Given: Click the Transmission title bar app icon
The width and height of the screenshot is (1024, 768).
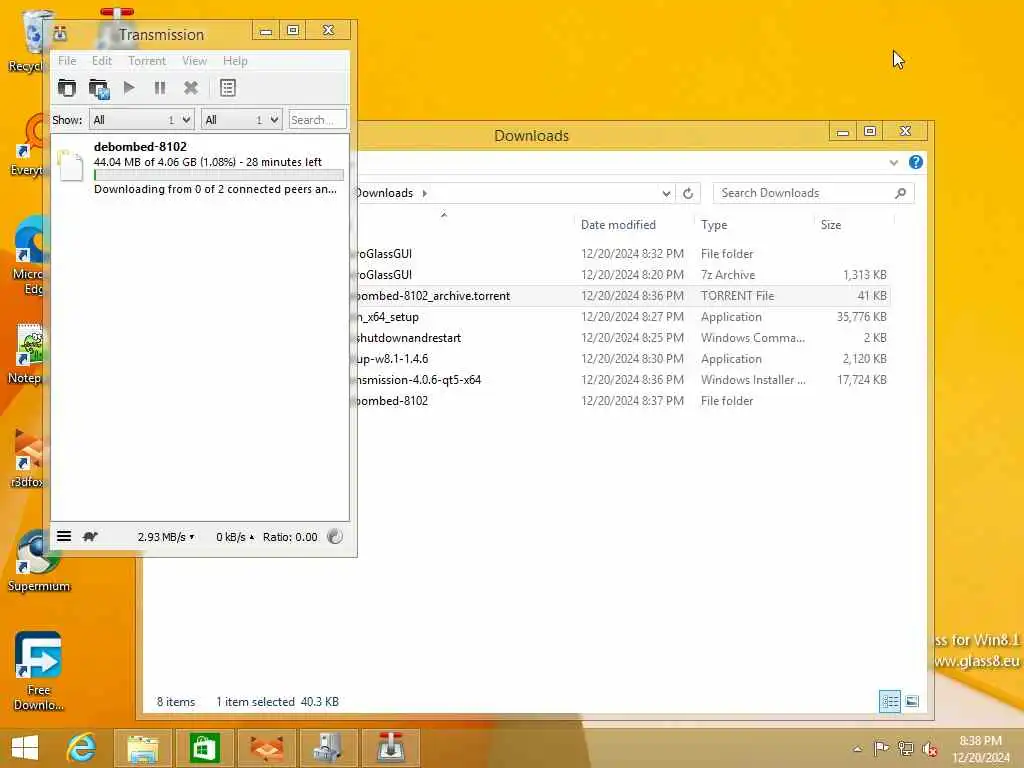Looking at the screenshot, I should pos(60,33).
